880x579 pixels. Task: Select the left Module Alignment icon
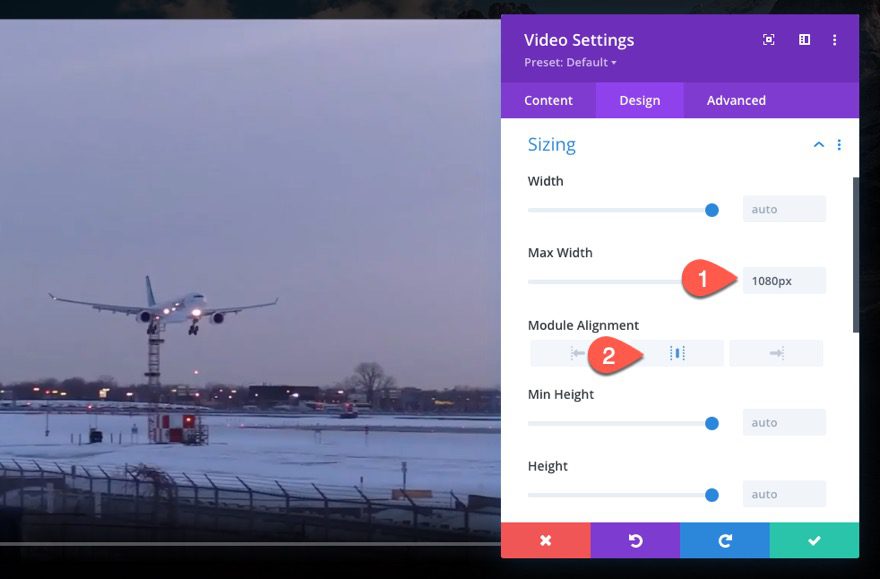576,352
